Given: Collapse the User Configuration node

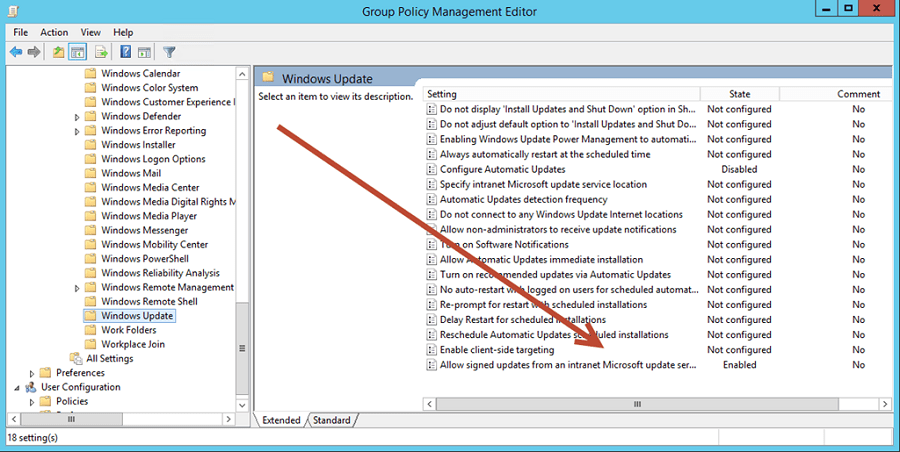Looking at the screenshot, I should [x=18, y=388].
